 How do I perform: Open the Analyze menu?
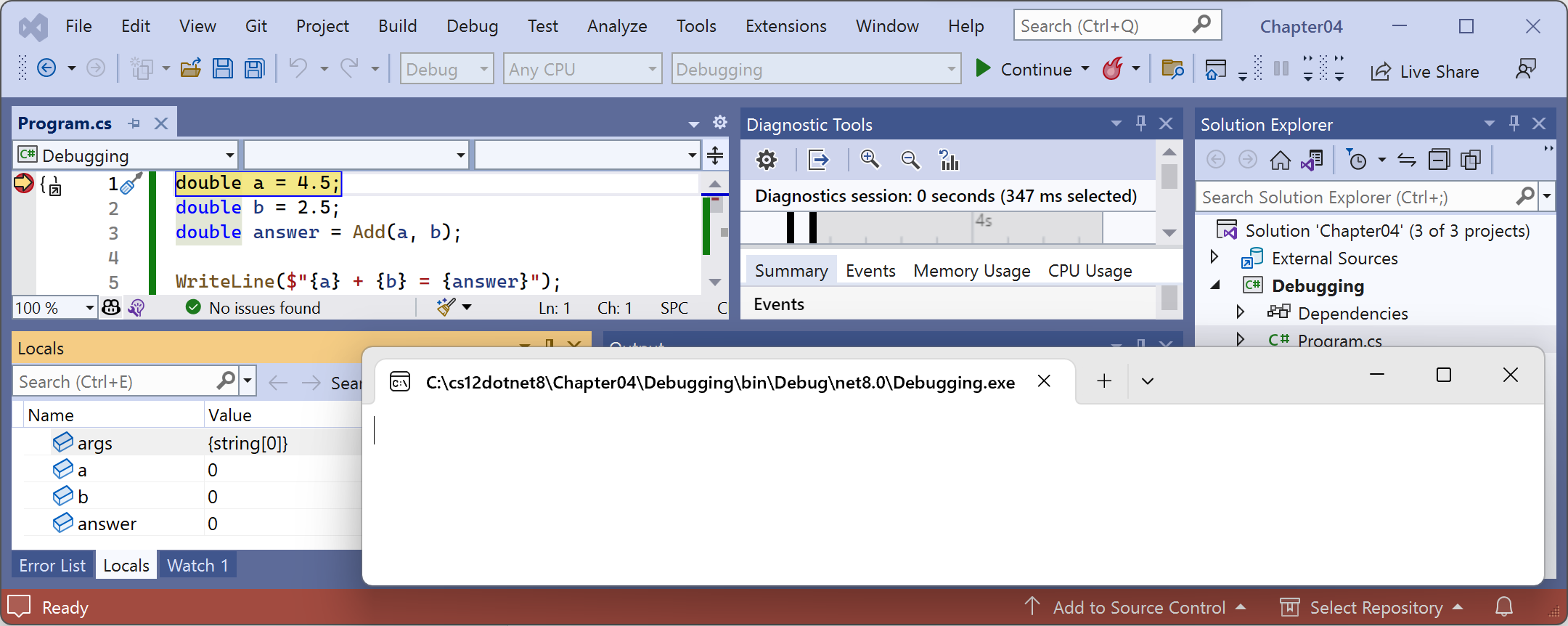pos(617,26)
